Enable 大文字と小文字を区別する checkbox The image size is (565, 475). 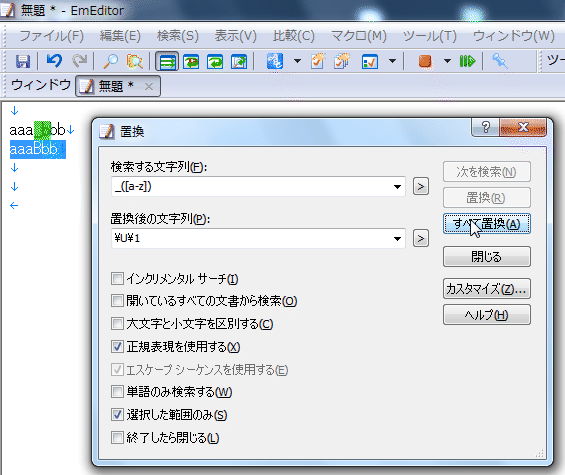click(117, 324)
